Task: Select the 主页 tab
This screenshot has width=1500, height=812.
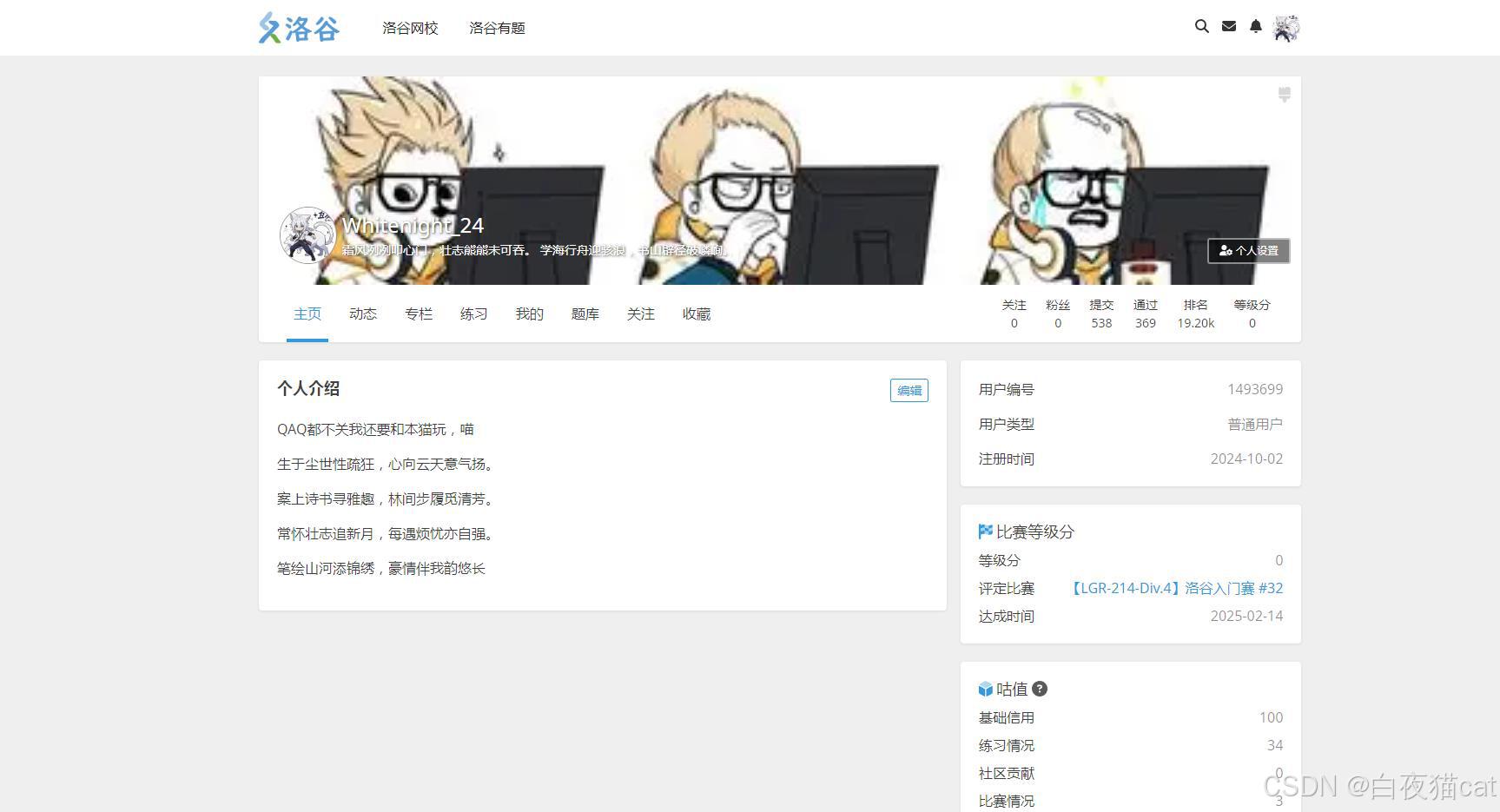Action: click(307, 314)
